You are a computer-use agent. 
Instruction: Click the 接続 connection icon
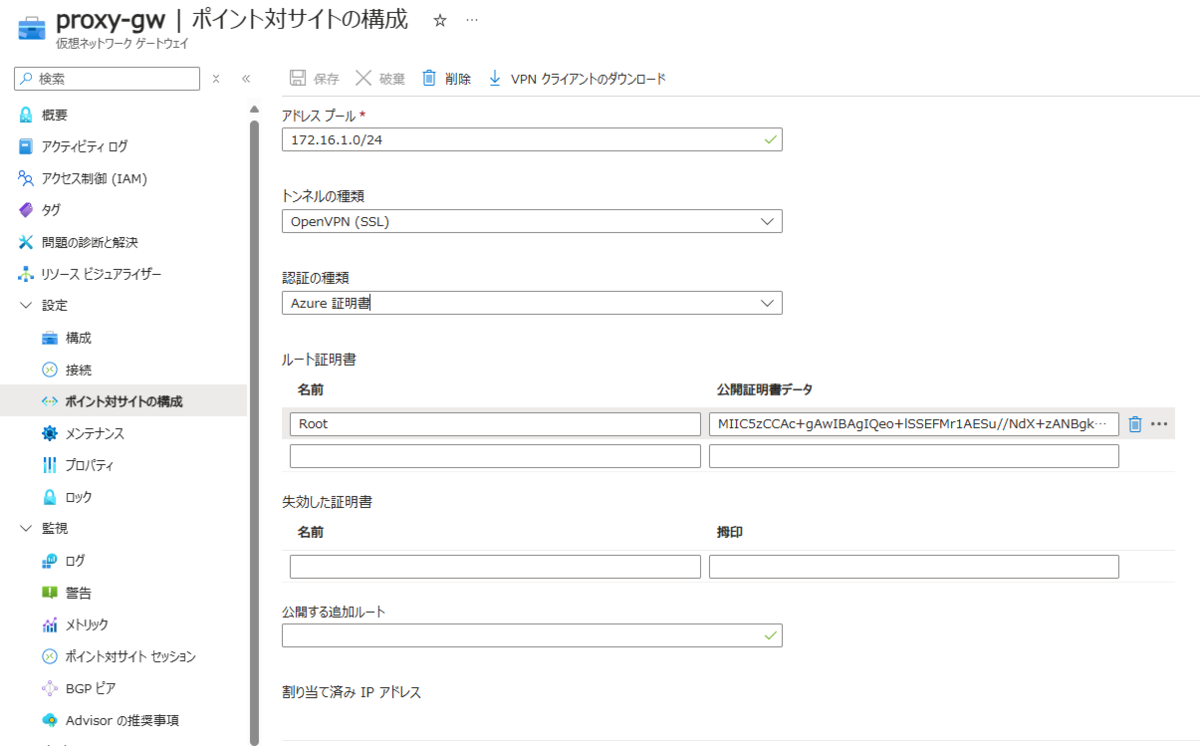pyautogui.click(x=50, y=370)
